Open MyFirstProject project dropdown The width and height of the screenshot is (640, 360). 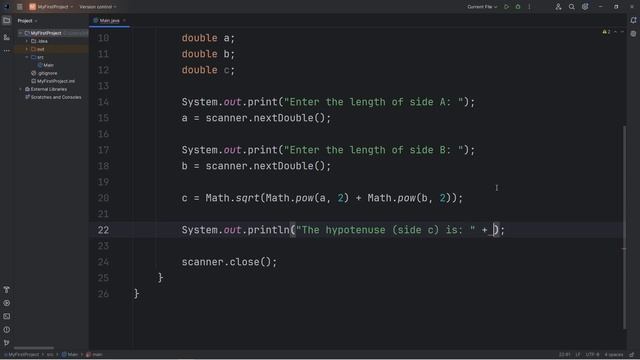tap(51, 7)
